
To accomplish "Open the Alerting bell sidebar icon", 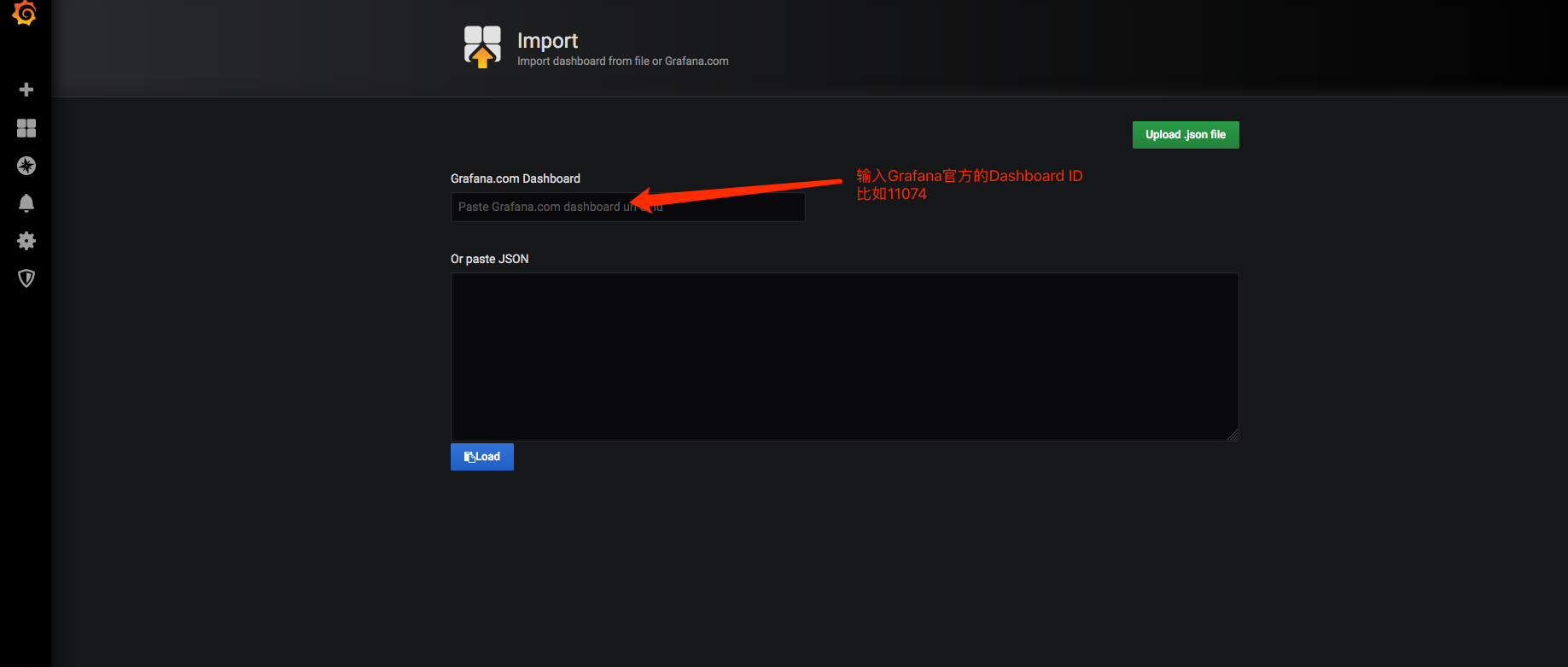I will click(26, 203).
